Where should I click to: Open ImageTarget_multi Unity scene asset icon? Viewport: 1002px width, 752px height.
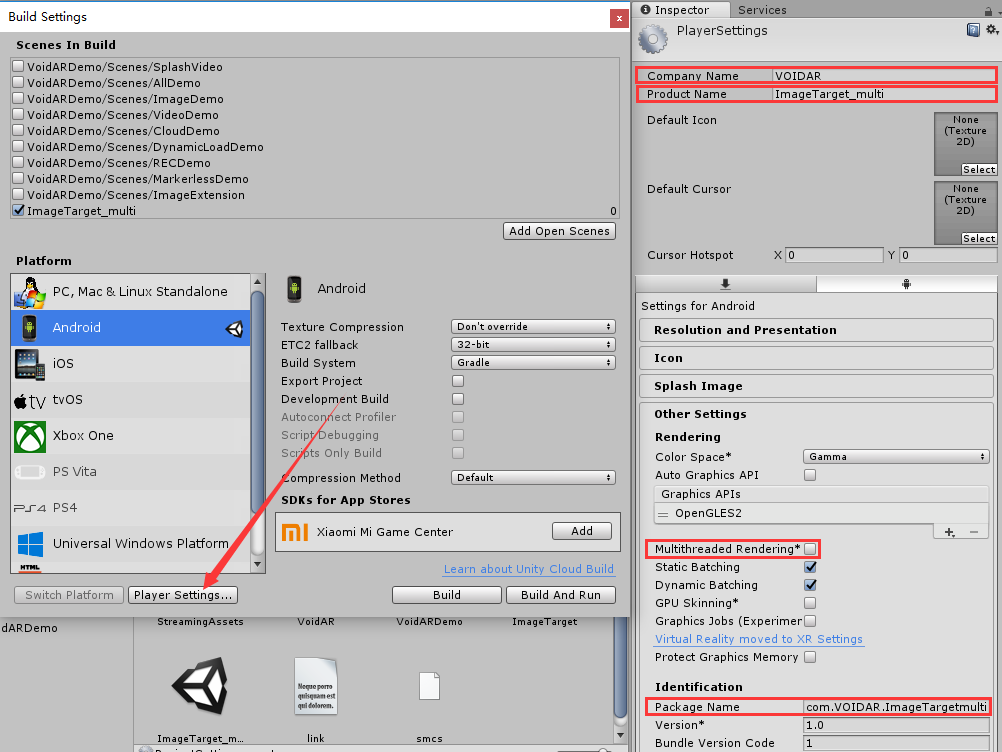pyautogui.click(x=200, y=686)
